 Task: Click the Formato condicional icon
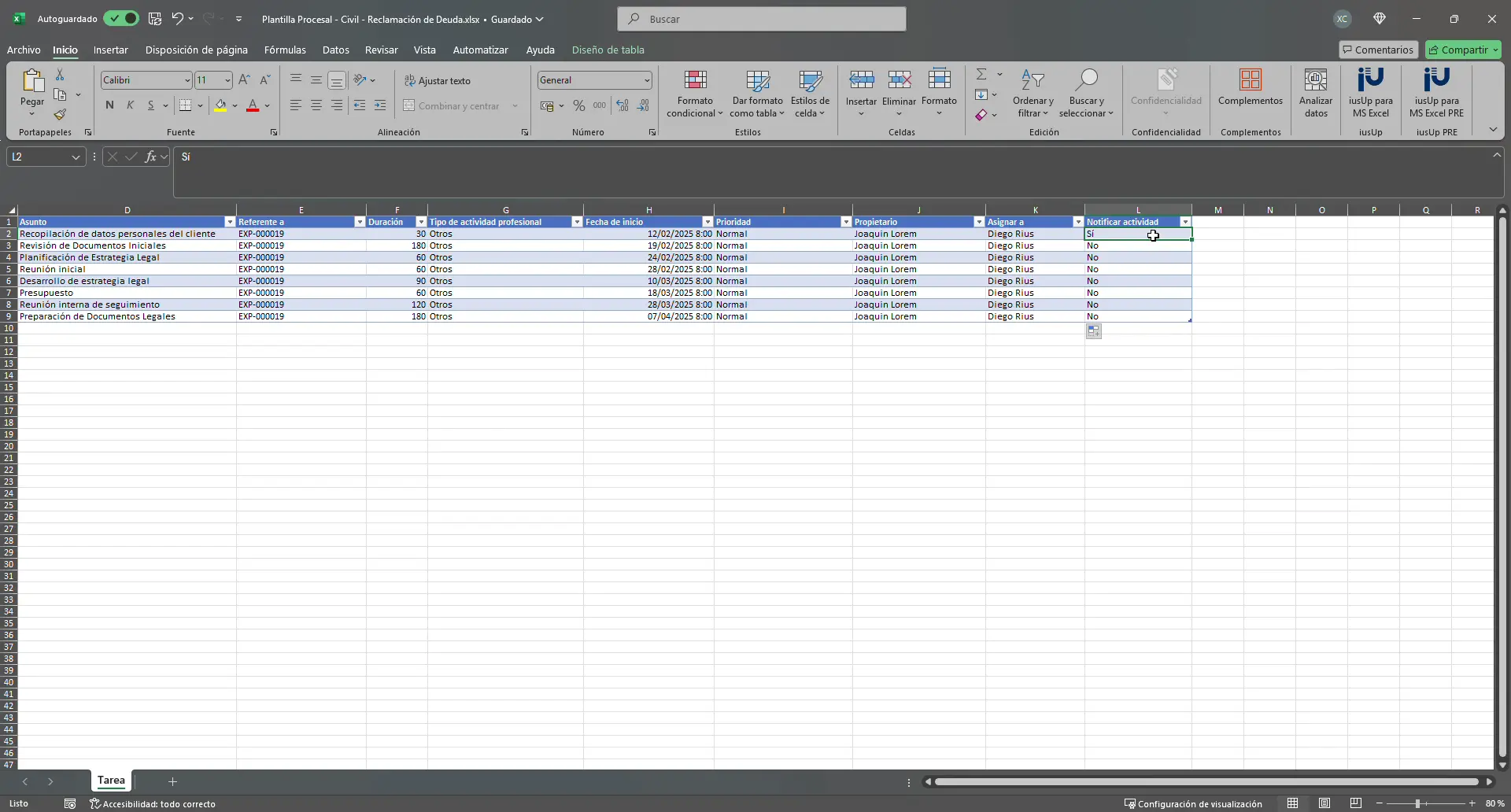tap(695, 81)
